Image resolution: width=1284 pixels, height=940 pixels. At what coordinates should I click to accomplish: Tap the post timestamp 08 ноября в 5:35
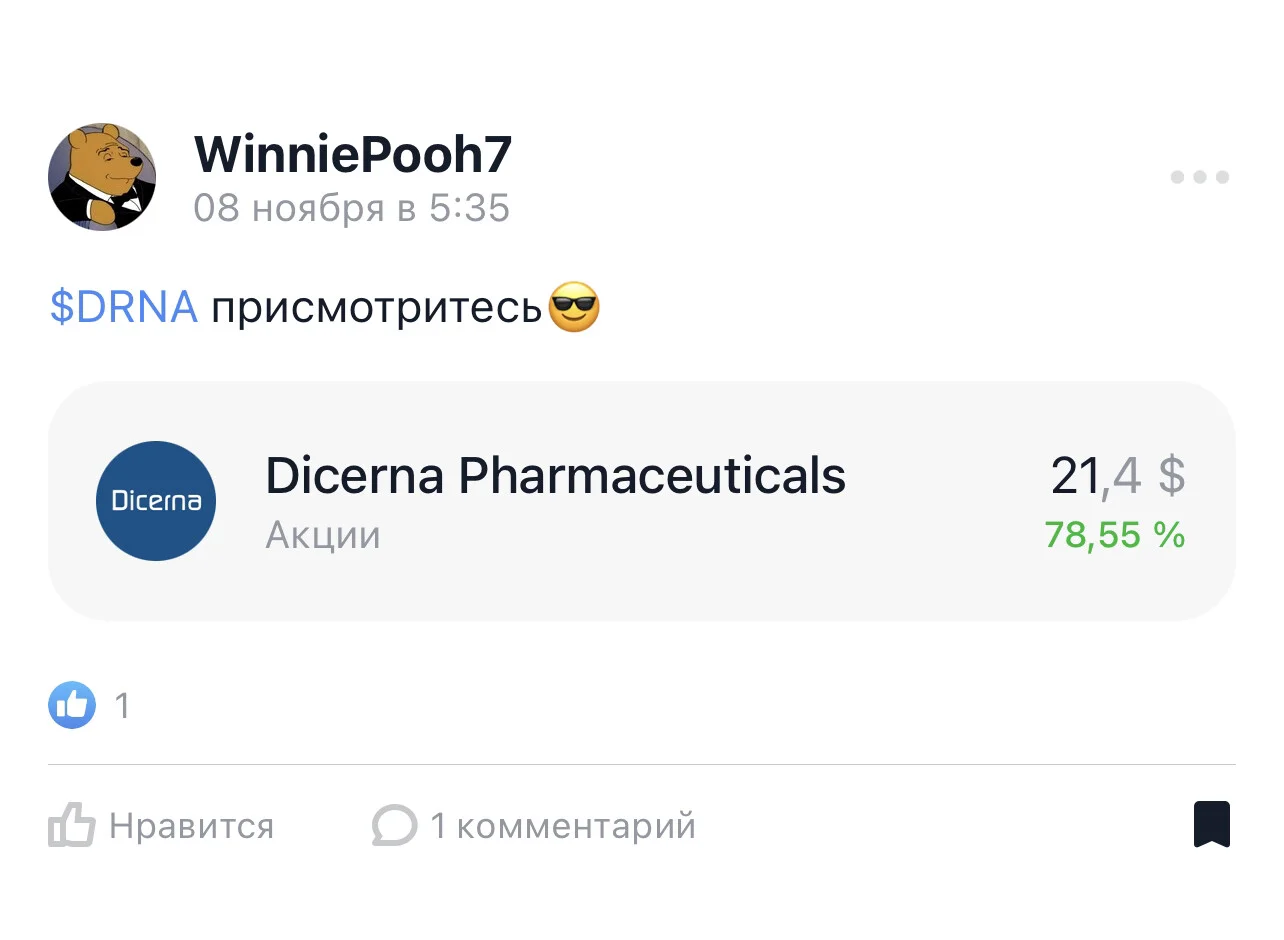pyautogui.click(x=352, y=208)
